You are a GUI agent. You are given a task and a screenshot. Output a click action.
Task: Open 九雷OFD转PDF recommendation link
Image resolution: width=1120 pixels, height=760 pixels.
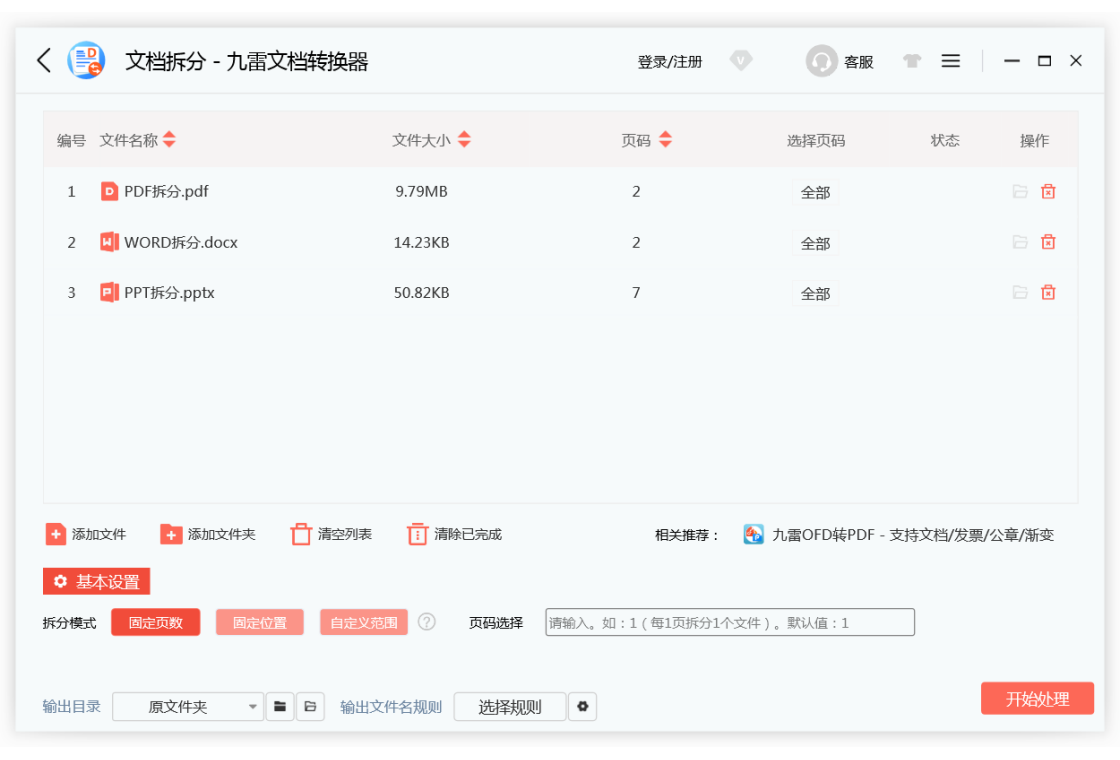pos(913,535)
